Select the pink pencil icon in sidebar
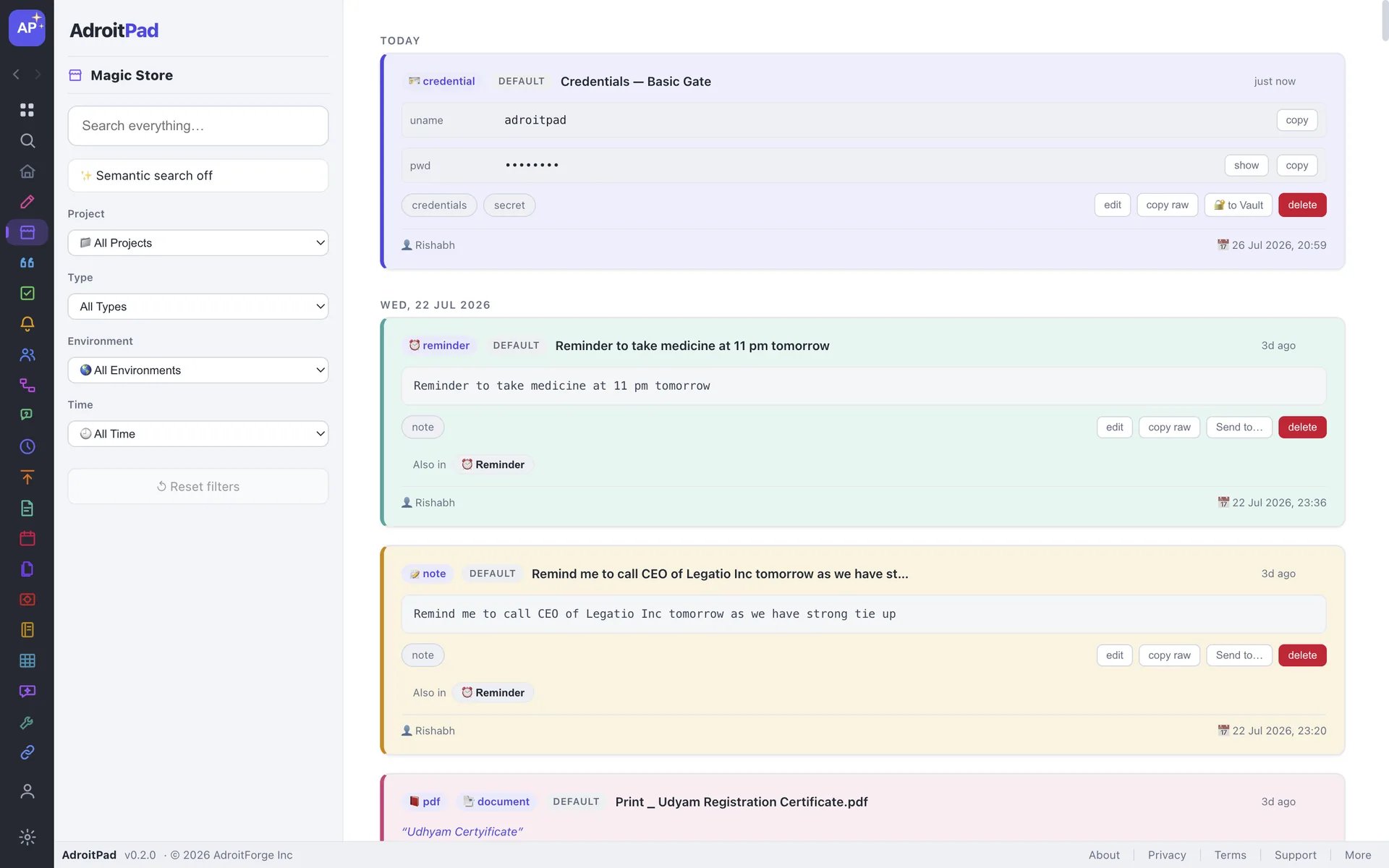This screenshot has width=1389, height=868. coord(27,202)
